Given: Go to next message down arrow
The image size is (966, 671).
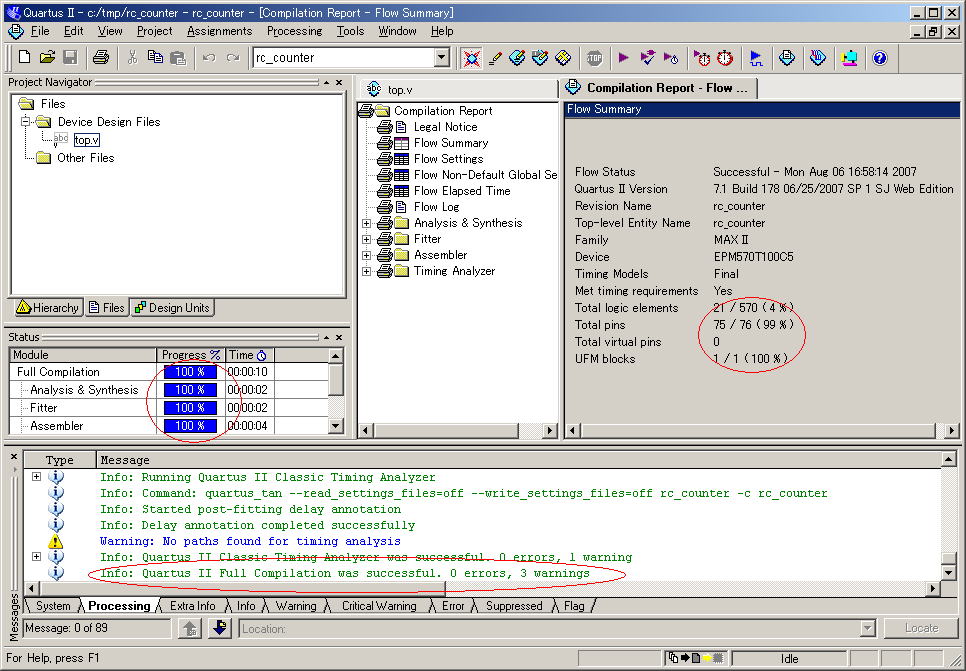Looking at the screenshot, I should pos(219,628).
